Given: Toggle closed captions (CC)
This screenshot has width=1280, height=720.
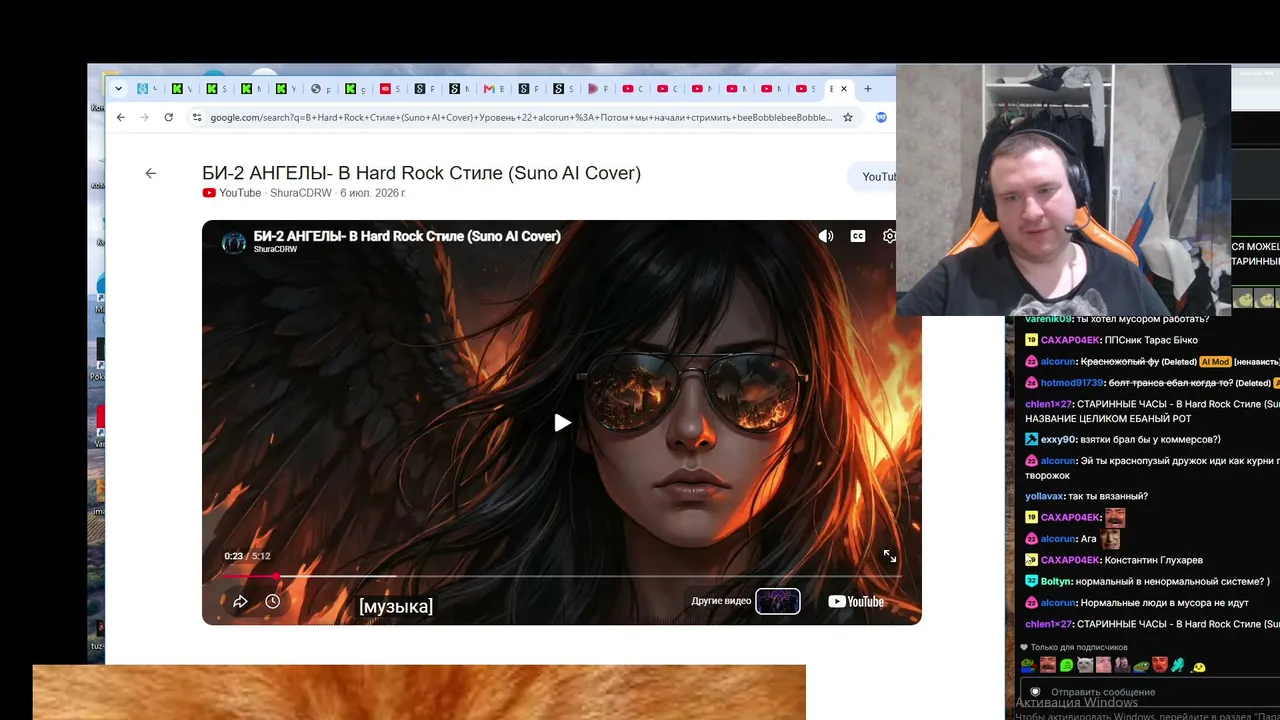Looking at the screenshot, I should [858, 236].
